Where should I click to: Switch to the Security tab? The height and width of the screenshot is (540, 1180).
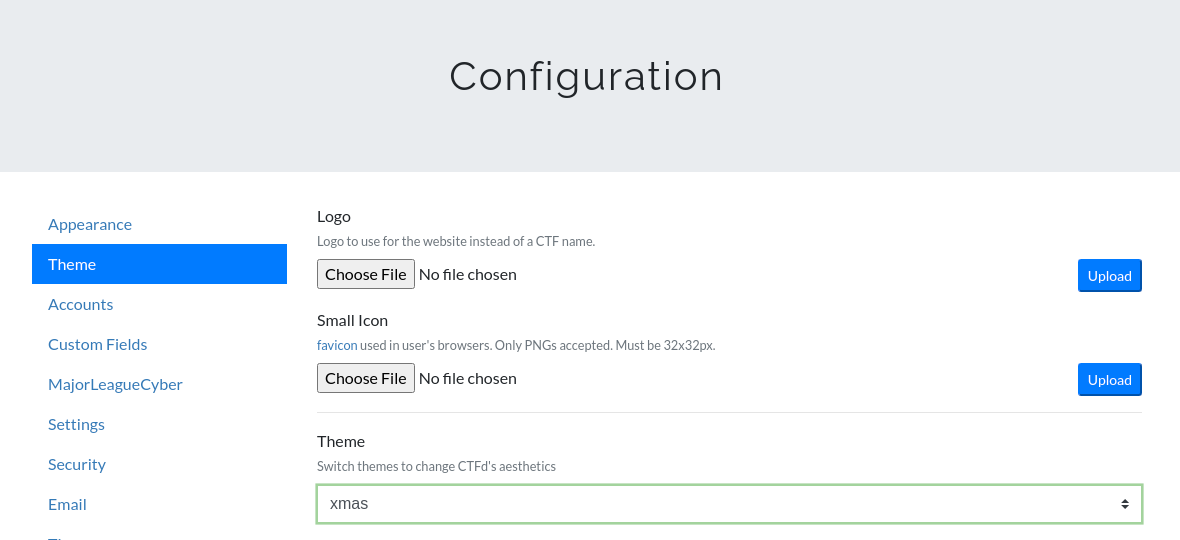coord(77,464)
